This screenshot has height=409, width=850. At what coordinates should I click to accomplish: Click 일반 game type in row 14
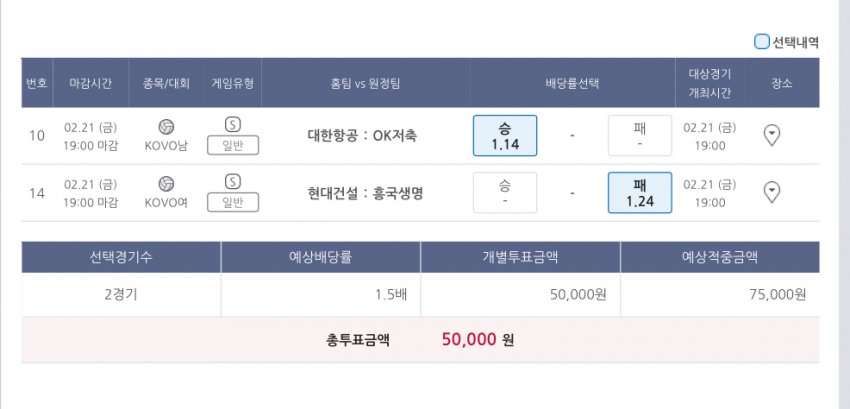click(x=233, y=202)
